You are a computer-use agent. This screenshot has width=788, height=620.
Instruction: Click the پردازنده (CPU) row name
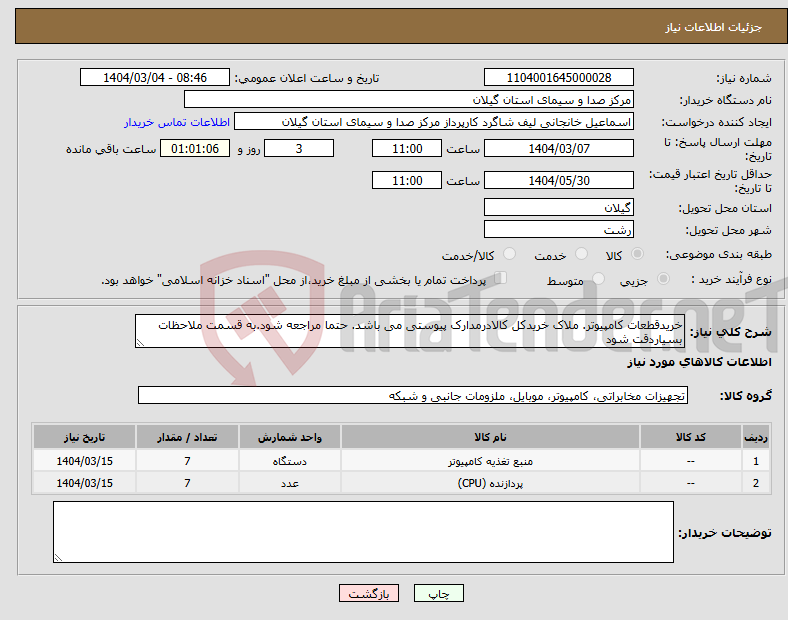pos(490,483)
